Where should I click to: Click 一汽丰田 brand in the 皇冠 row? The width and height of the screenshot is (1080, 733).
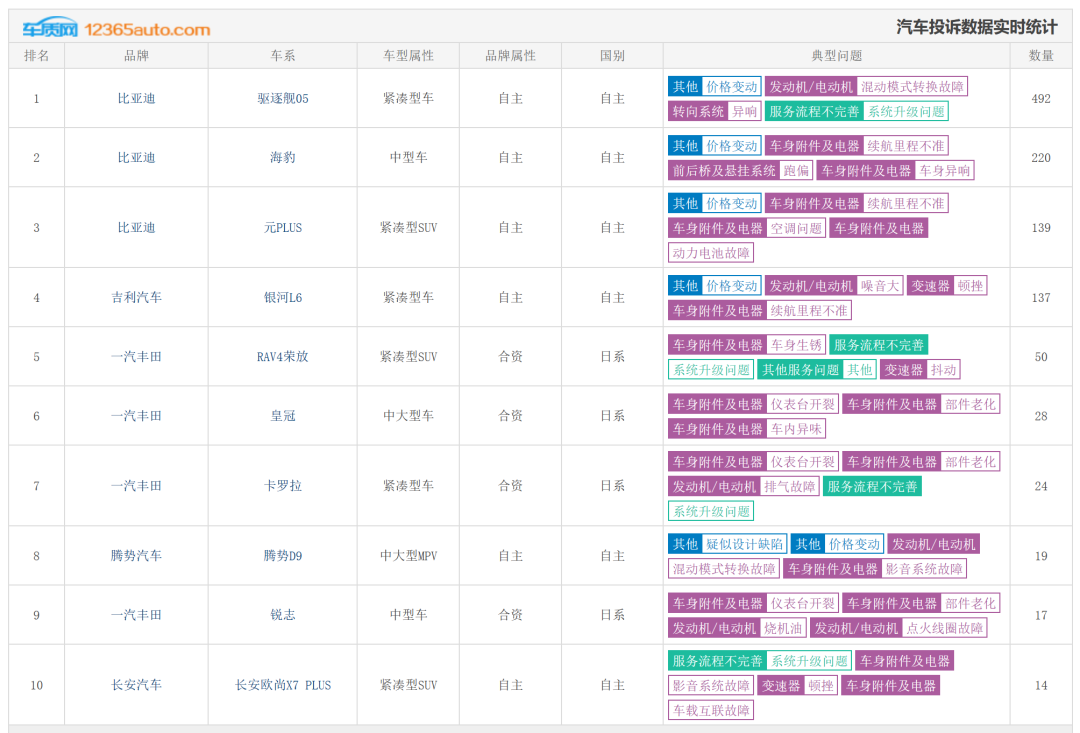(x=136, y=416)
